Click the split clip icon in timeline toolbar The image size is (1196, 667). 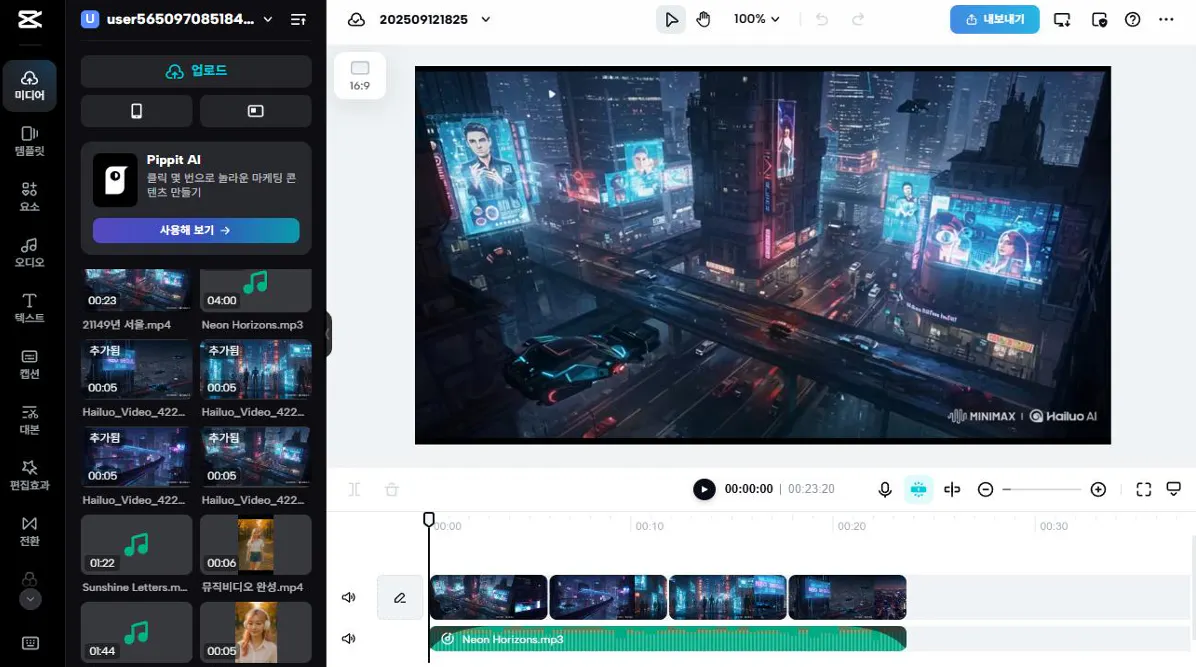(x=354, y=489)
